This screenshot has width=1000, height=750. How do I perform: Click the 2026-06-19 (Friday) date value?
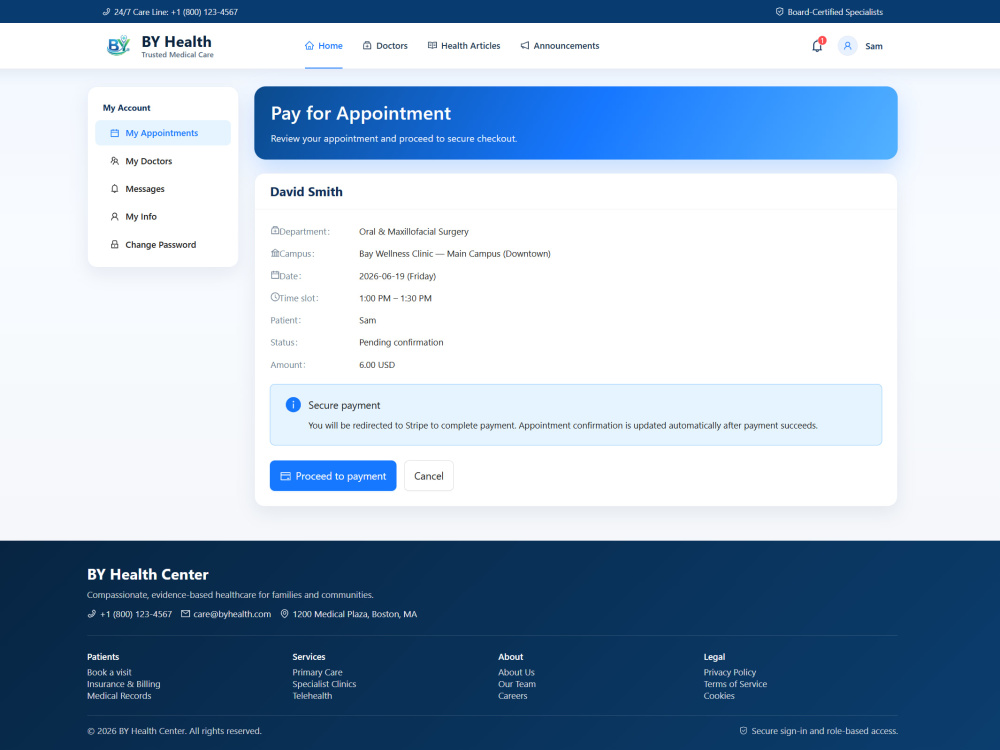[x=397, y=276]
